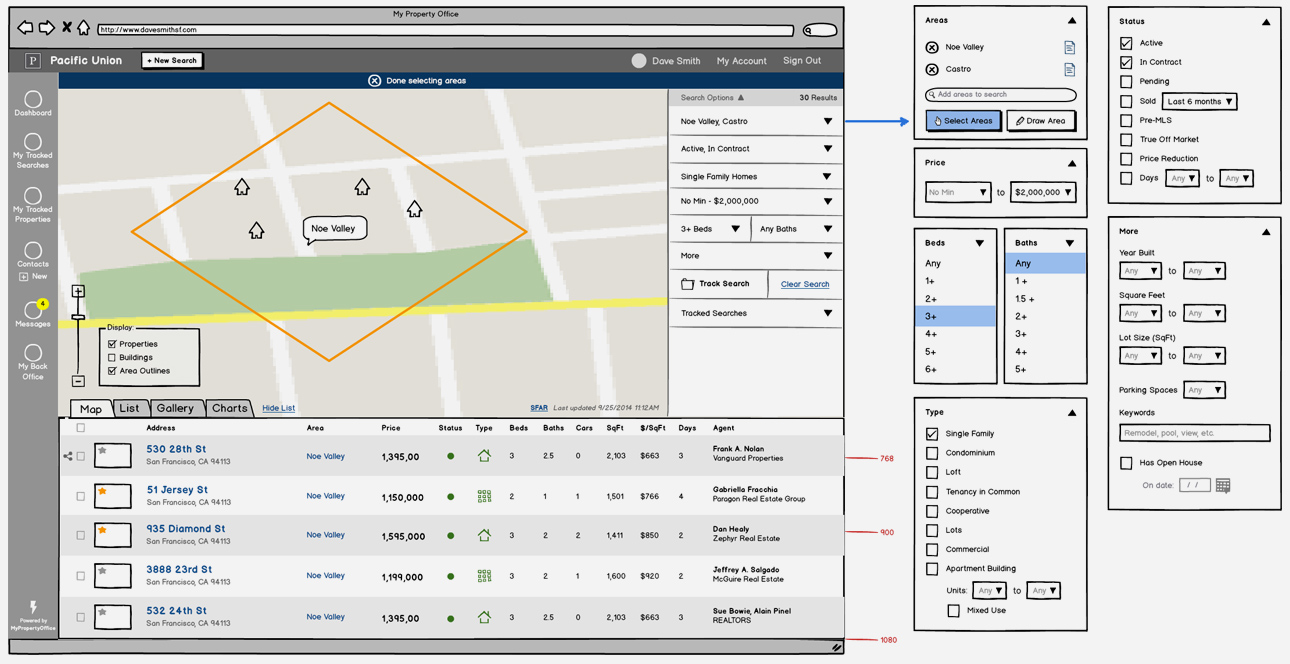Enable the Pending status checkbox
This screenshot has width=1290, height=664.
tap(1126, 81)
